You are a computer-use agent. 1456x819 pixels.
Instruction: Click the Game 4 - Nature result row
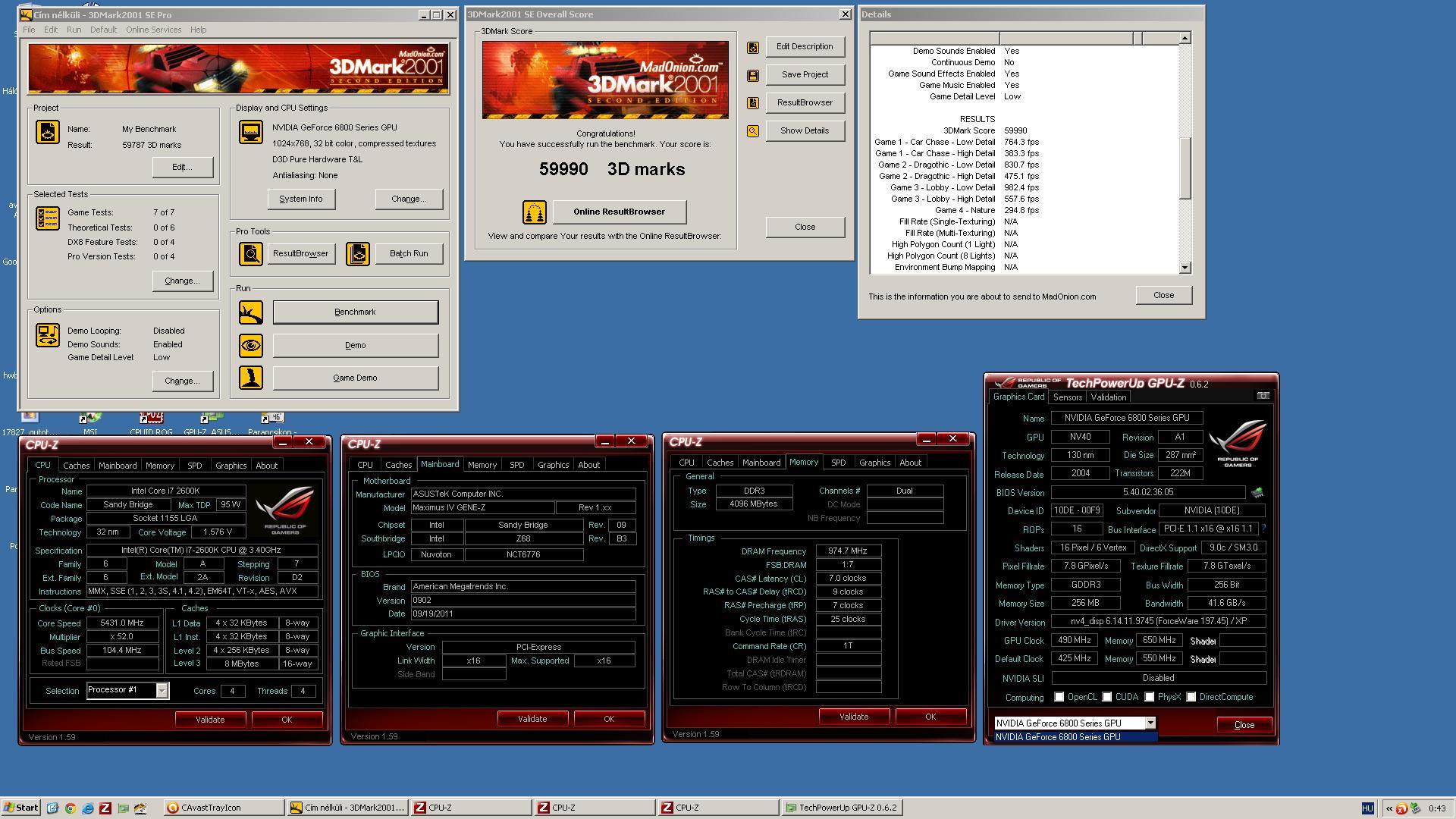[986, 210]
